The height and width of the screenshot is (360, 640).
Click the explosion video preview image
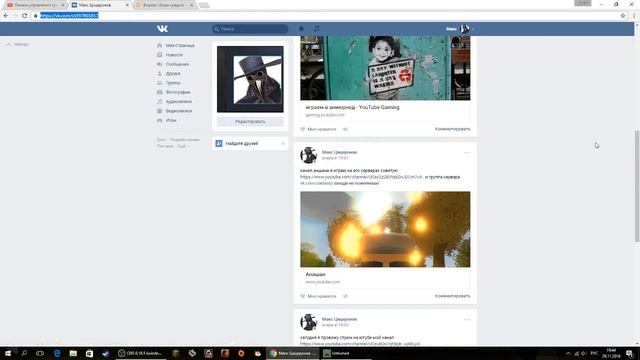385,229
